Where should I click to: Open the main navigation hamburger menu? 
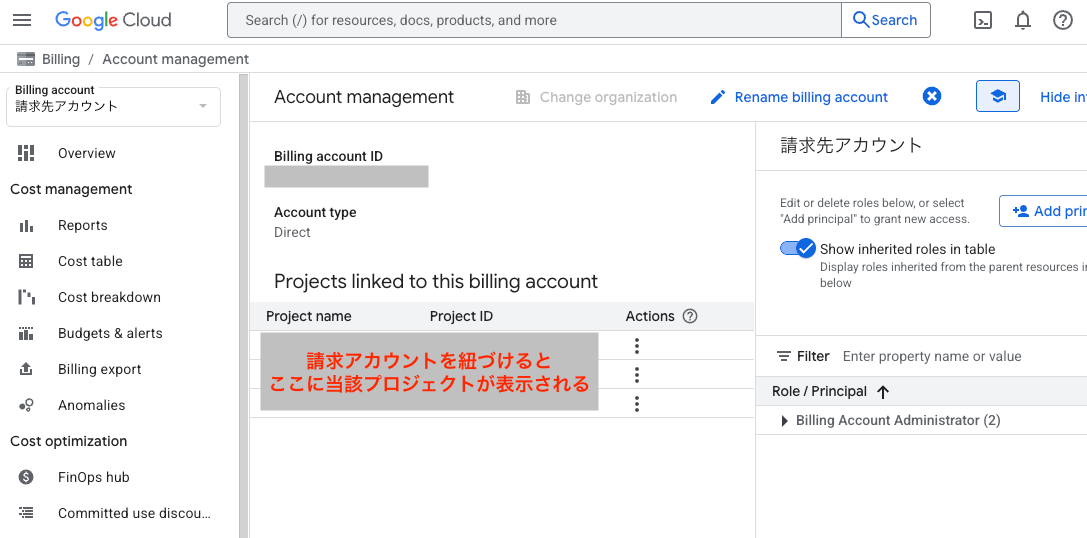tap(22, 20)
